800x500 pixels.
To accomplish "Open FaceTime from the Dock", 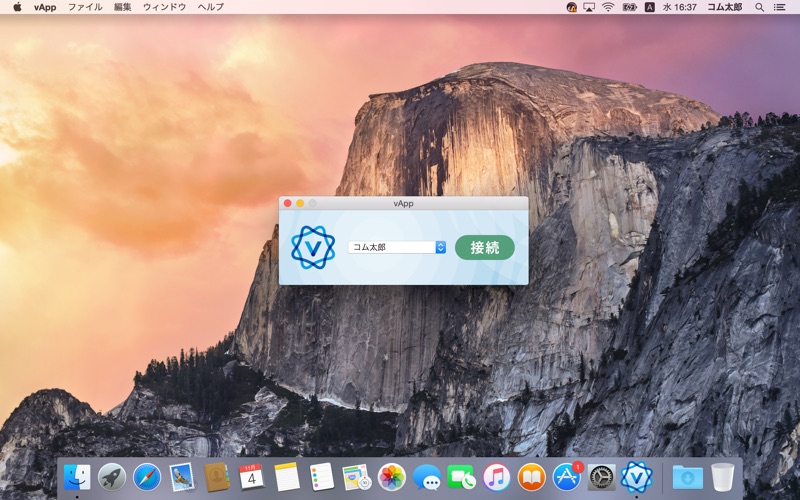I will click(x=461, y=478).
